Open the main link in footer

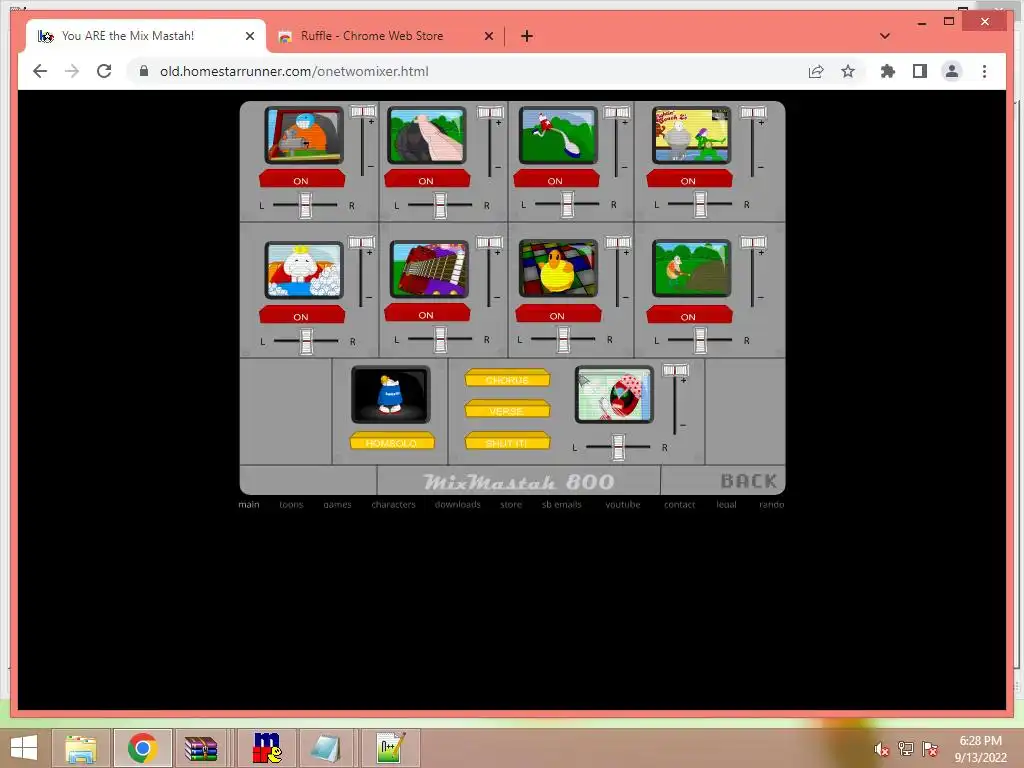[249, 504]
